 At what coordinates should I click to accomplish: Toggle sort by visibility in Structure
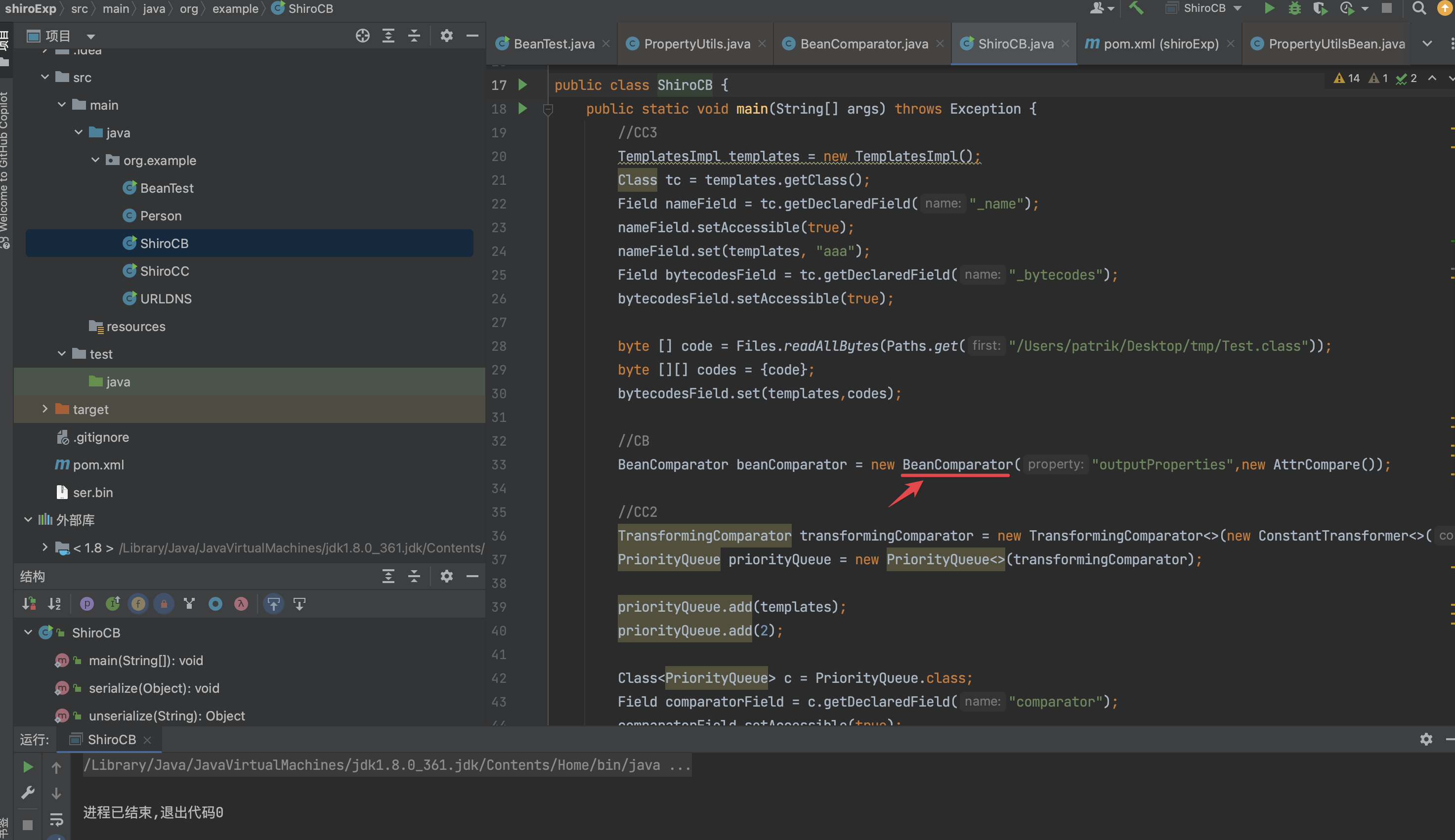pos(29,603)
